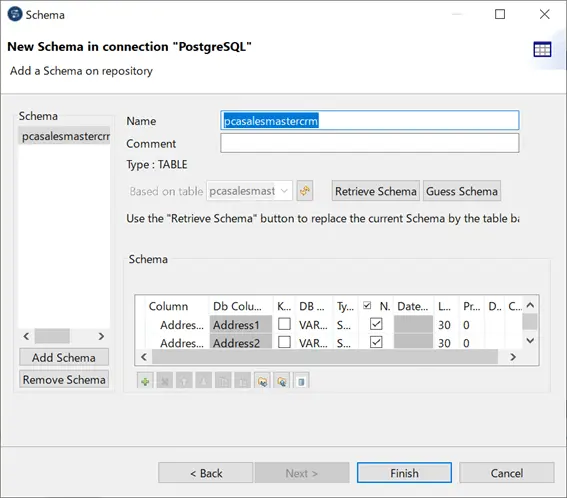Click the Finish button
The height and width of the screenshot is (498, 567).
(404, 473)
